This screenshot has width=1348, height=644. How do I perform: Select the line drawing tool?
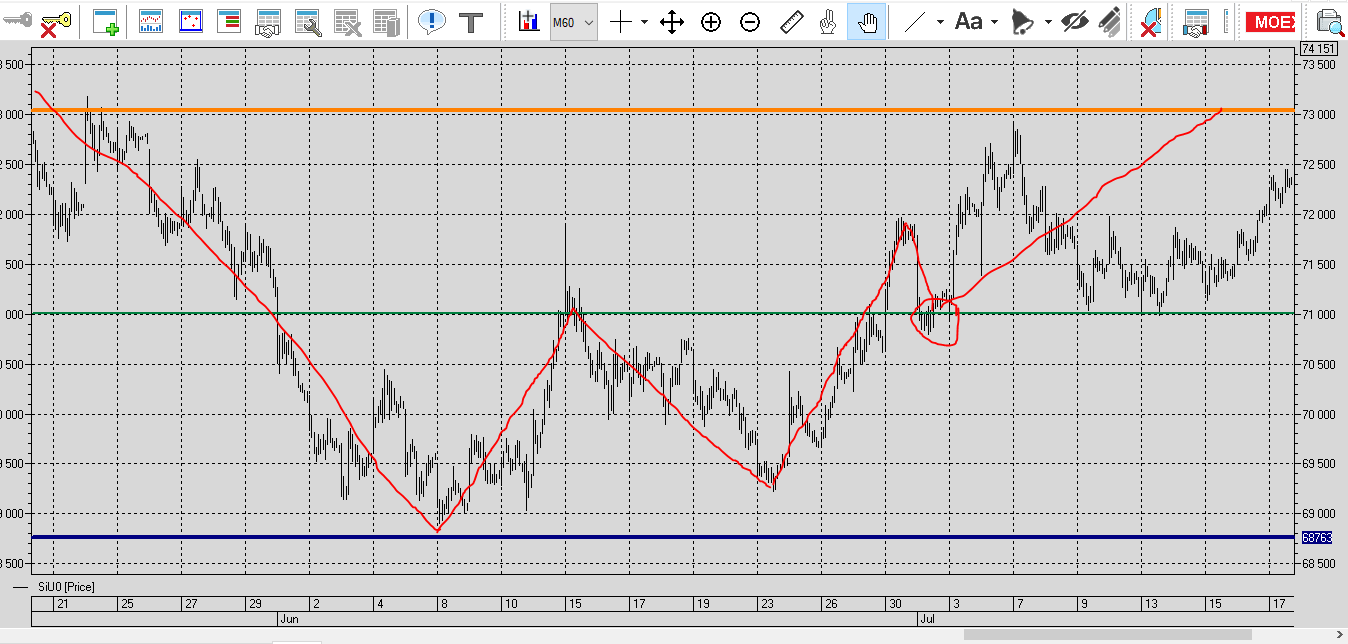[914, 22]
